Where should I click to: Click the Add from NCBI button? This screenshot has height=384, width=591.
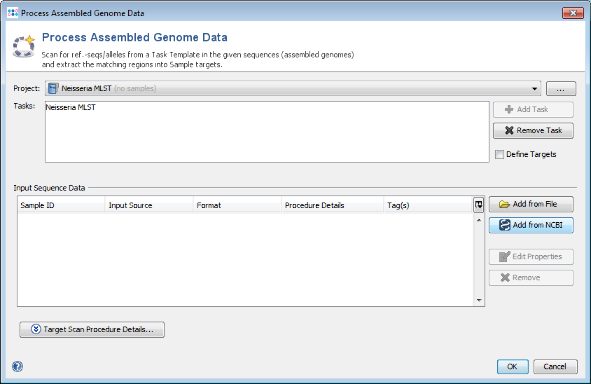(x=531, y=225)
